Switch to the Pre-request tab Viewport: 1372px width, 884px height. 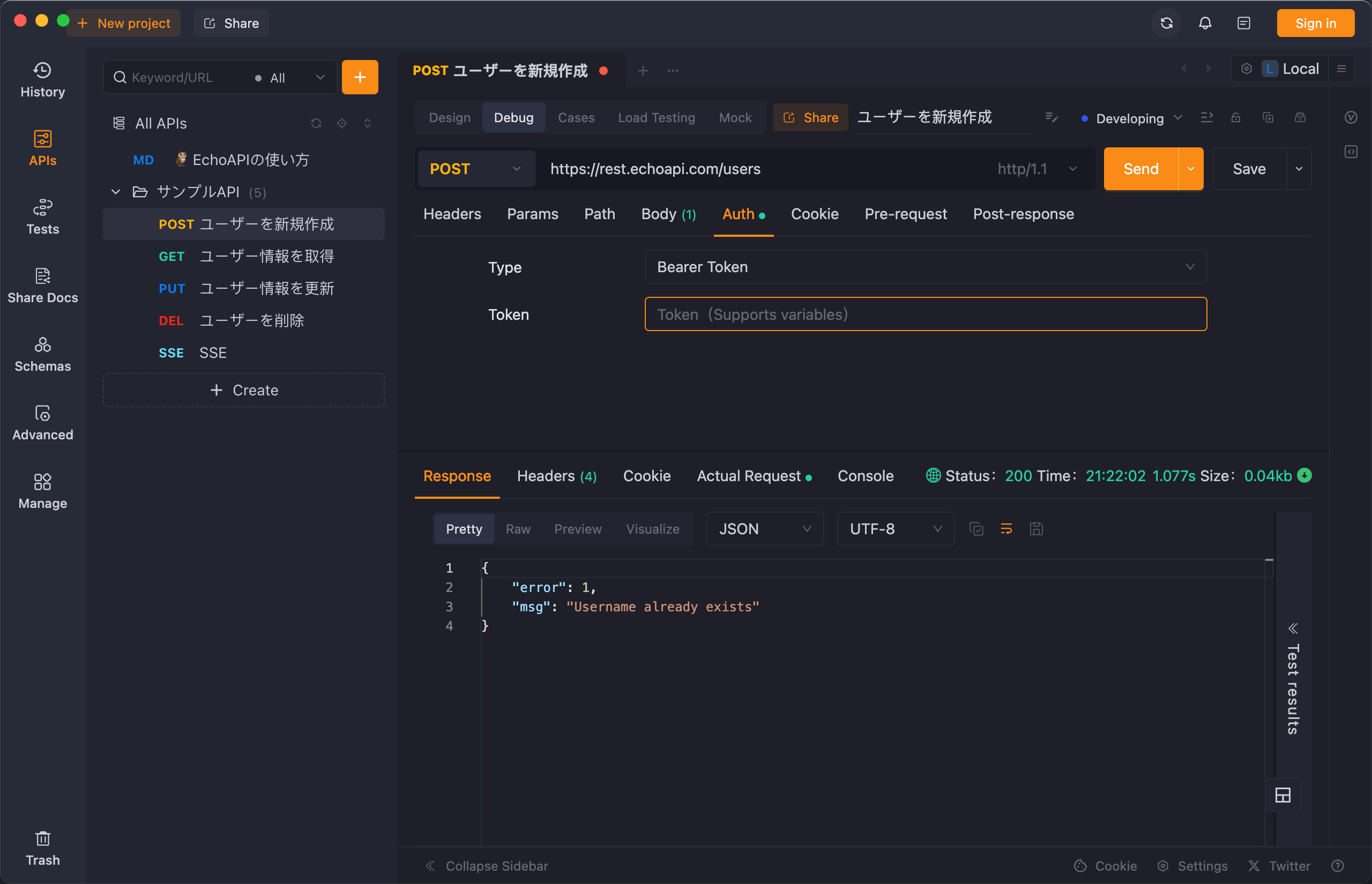906,214
